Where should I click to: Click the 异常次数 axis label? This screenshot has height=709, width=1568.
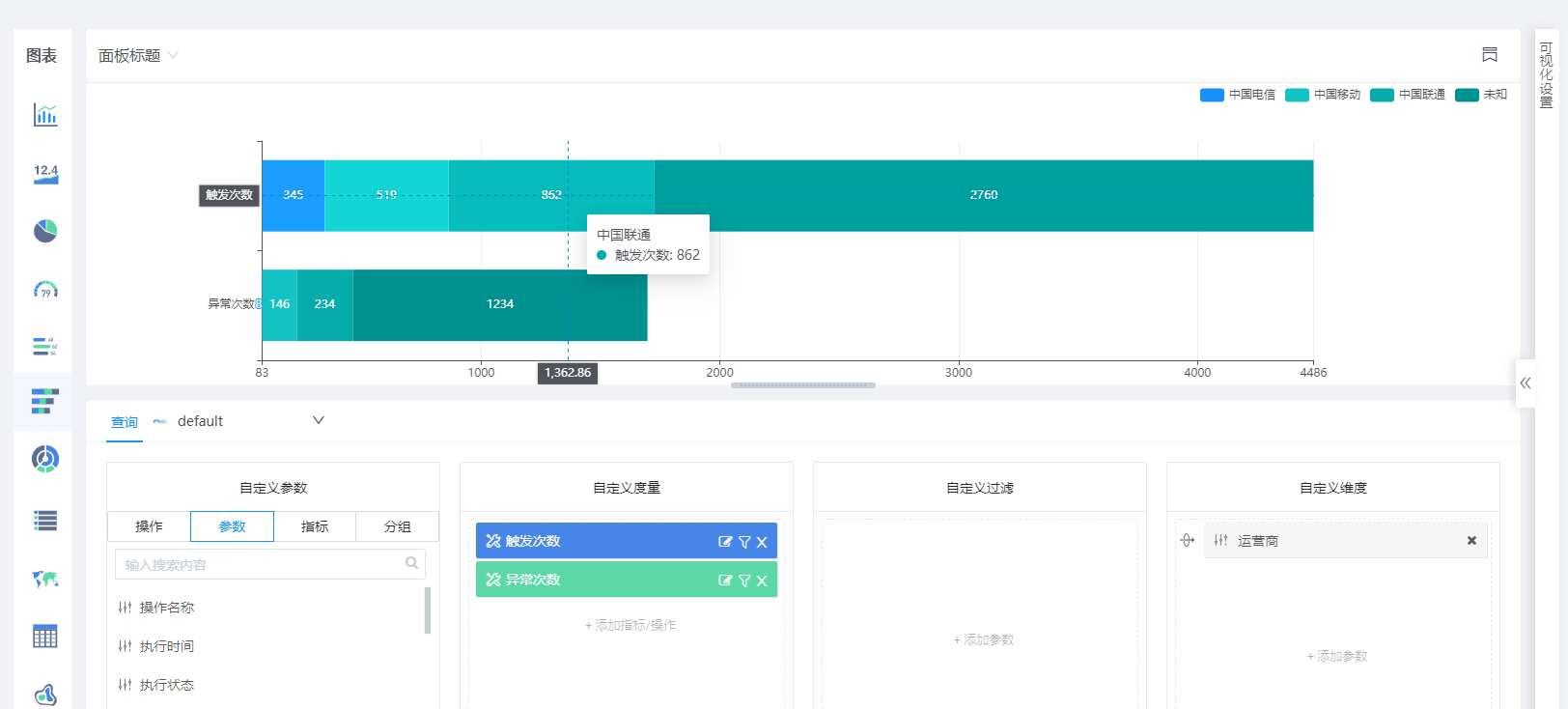(x=232, y=304)
